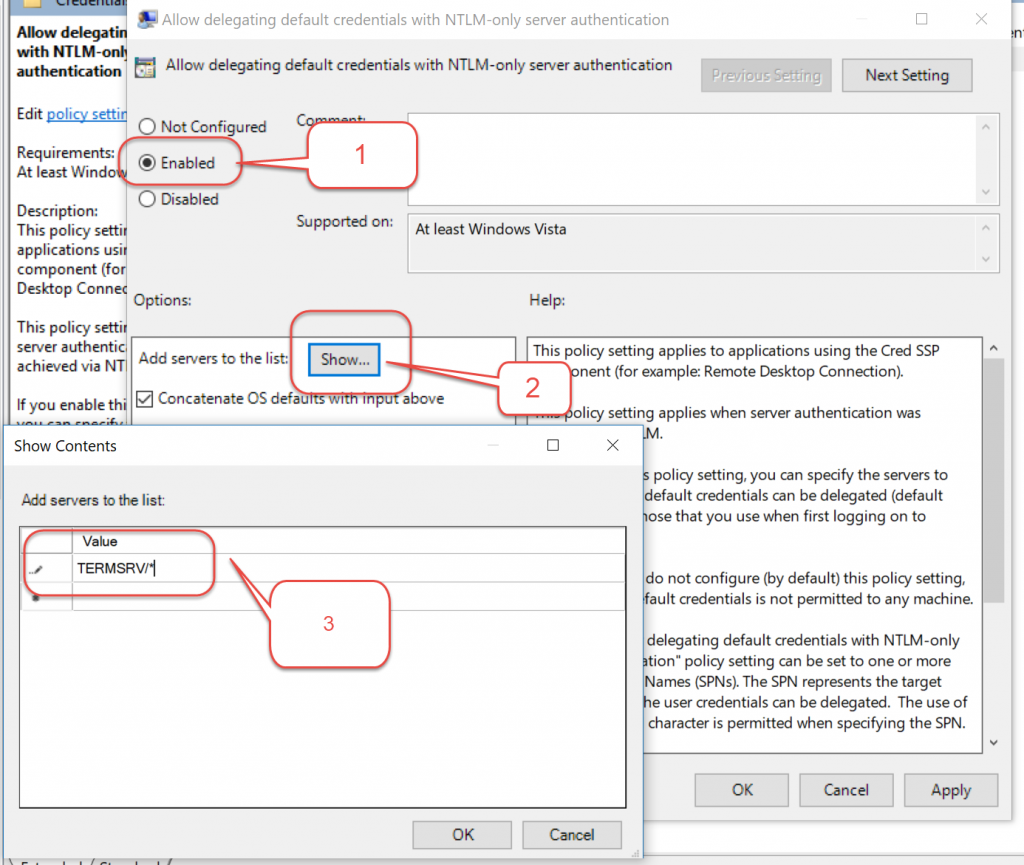The height and width of the screenshot is (865, 1024).
Task: Select the Enabled radio button
Action: 146,163
